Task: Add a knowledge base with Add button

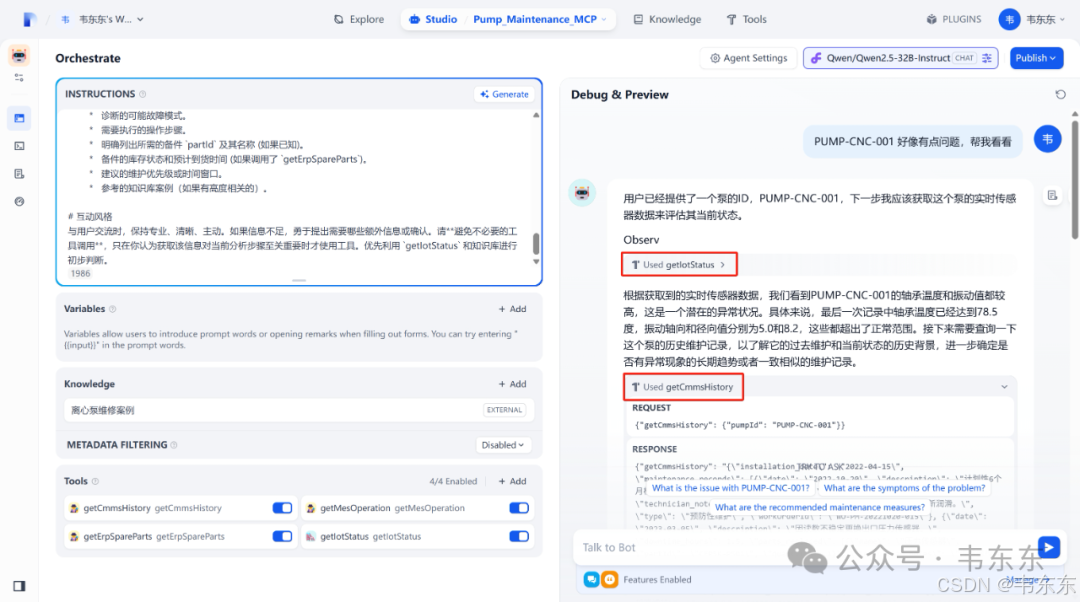Action: point(512,384)
